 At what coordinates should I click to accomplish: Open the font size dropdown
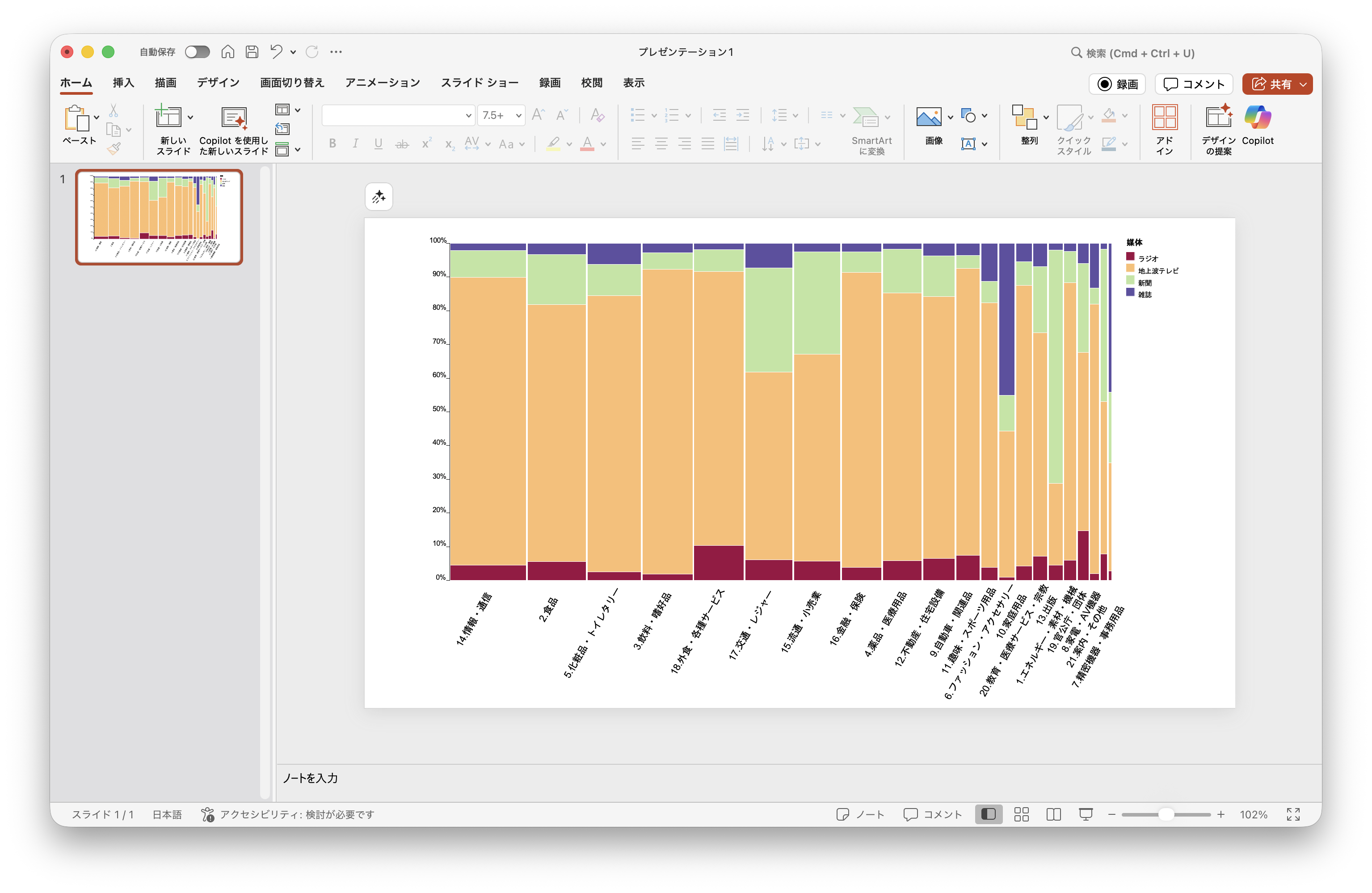point(518,115)
